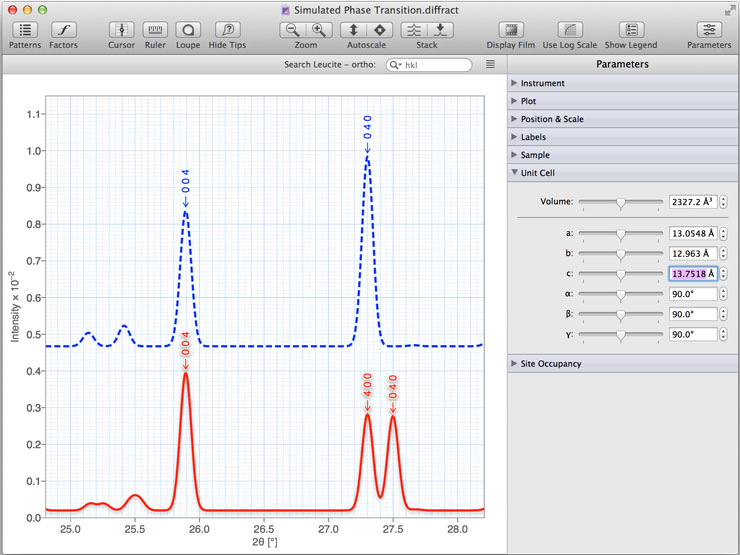Zoom out using the minus magnifier
Viewport: 740px width, 555px height.
tap(293, 30)
